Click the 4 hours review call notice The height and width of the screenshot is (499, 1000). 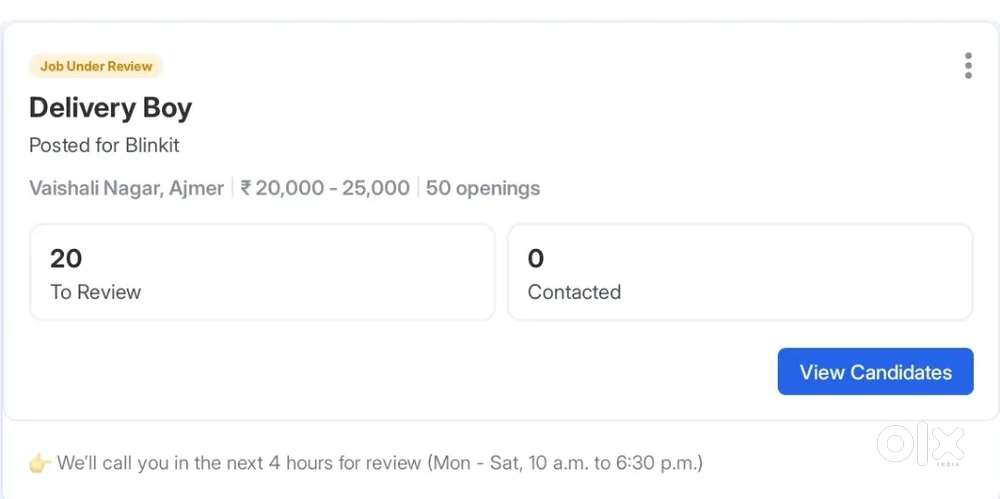click(240, 463)
